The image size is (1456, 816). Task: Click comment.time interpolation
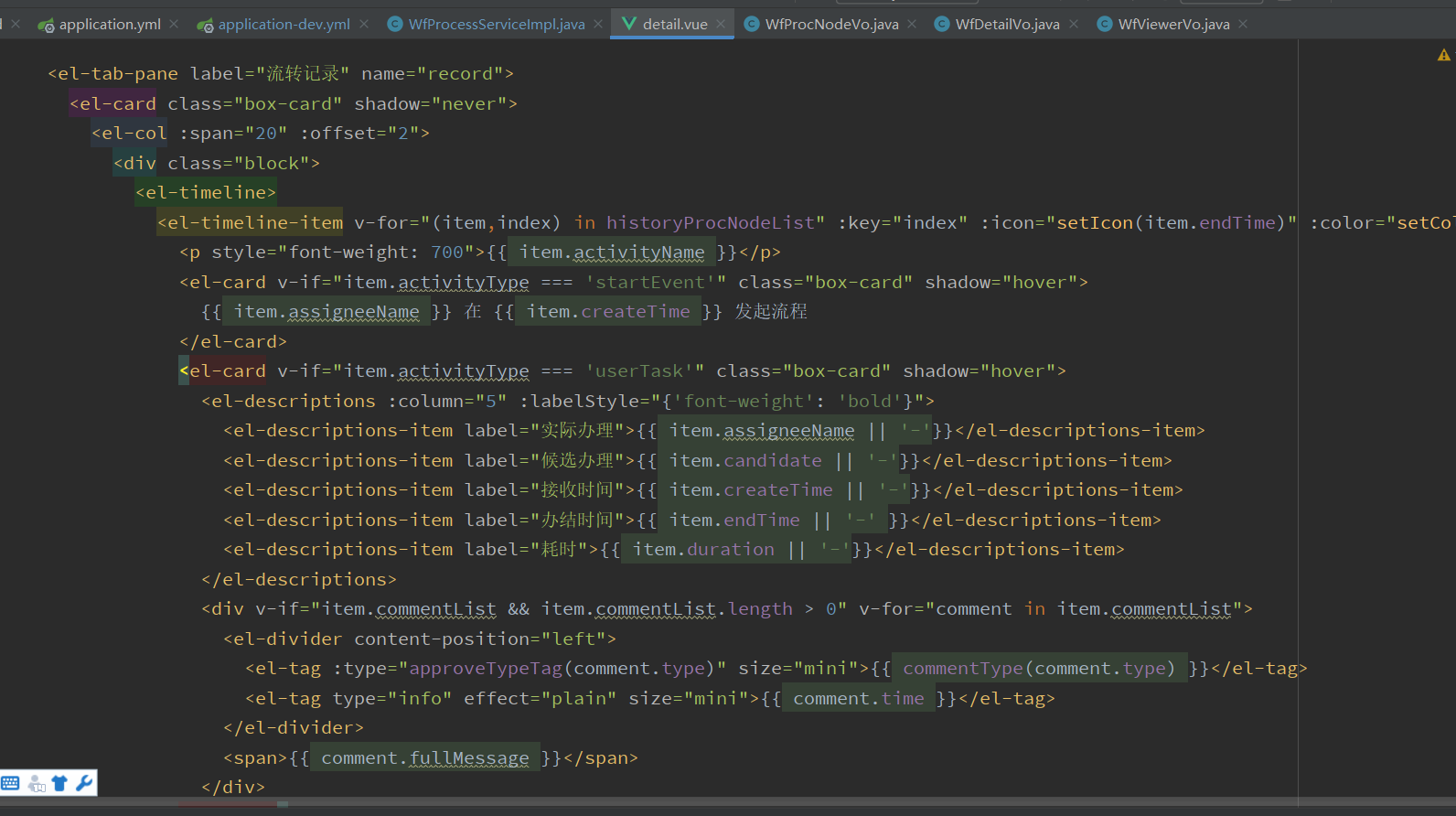click(859, 698)
